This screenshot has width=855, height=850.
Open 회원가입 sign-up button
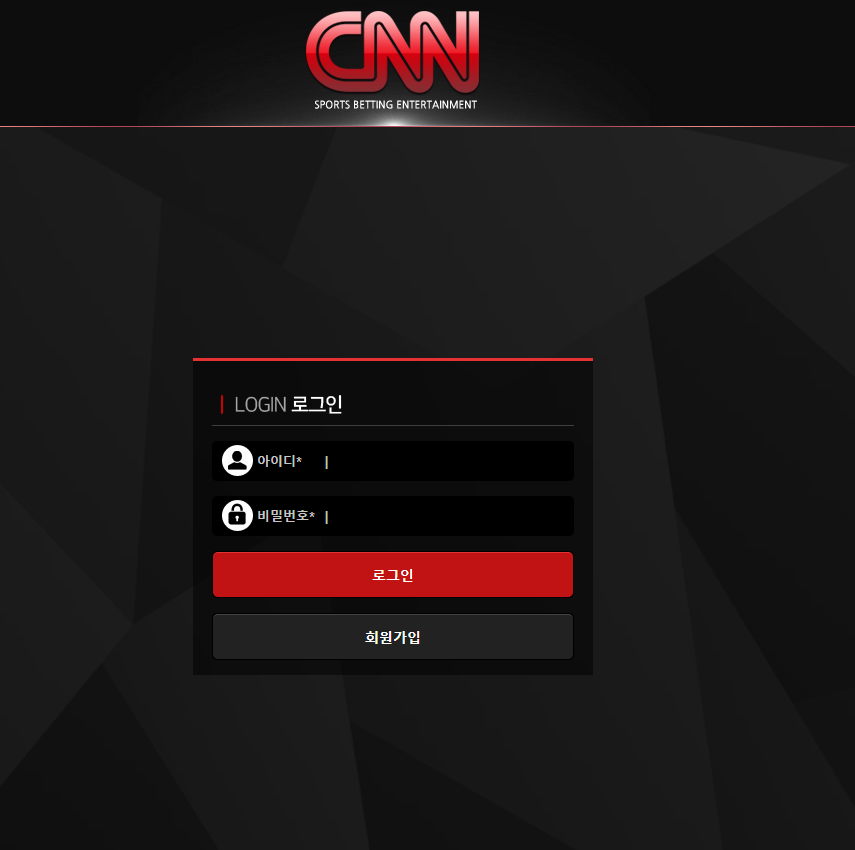tap(393, 637)
